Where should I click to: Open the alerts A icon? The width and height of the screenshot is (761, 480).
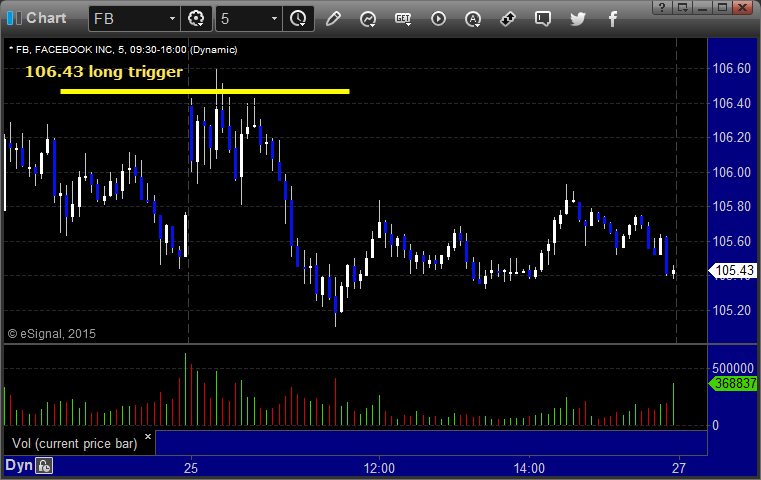473,19
